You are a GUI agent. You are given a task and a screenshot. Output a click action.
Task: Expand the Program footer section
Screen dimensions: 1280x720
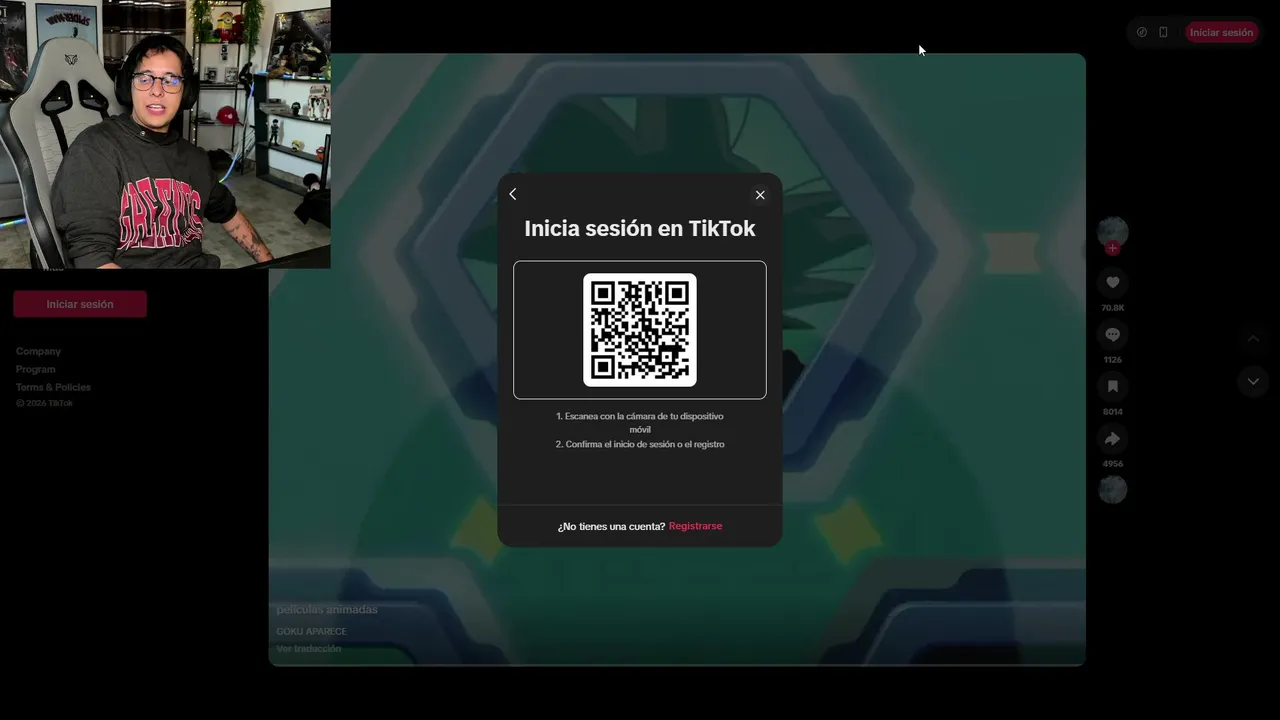coord(36,369)
